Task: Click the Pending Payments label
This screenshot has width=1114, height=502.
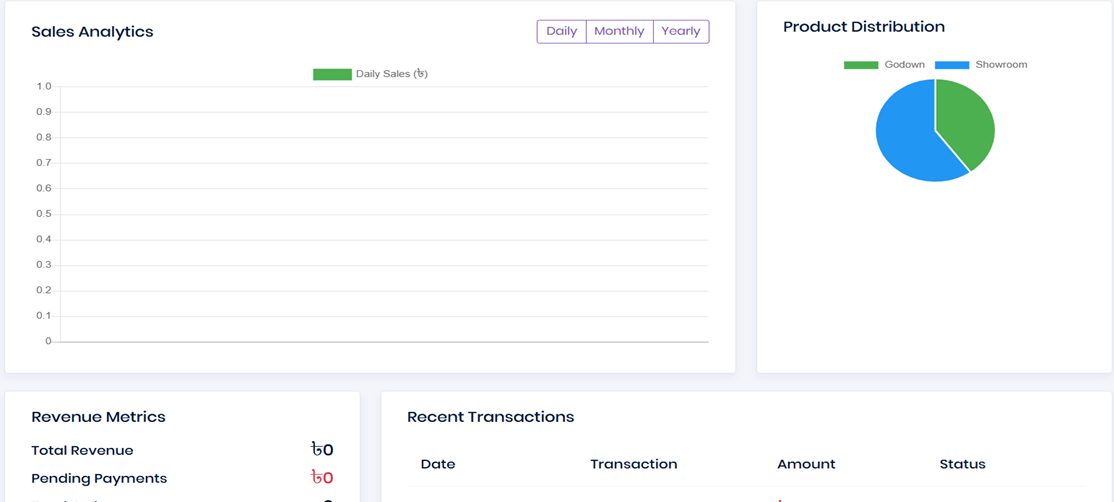Action: [99, 479]
